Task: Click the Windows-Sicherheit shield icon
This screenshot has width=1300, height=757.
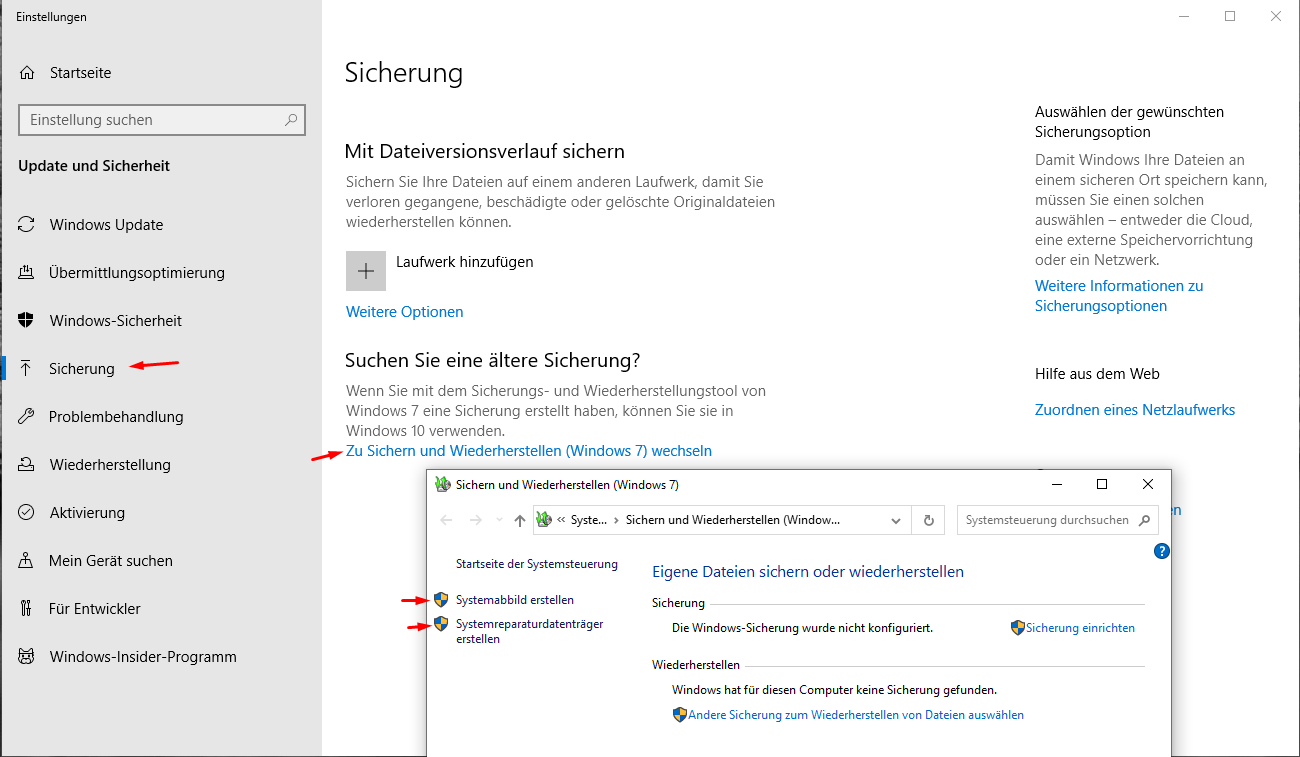Action: [27, 321]
